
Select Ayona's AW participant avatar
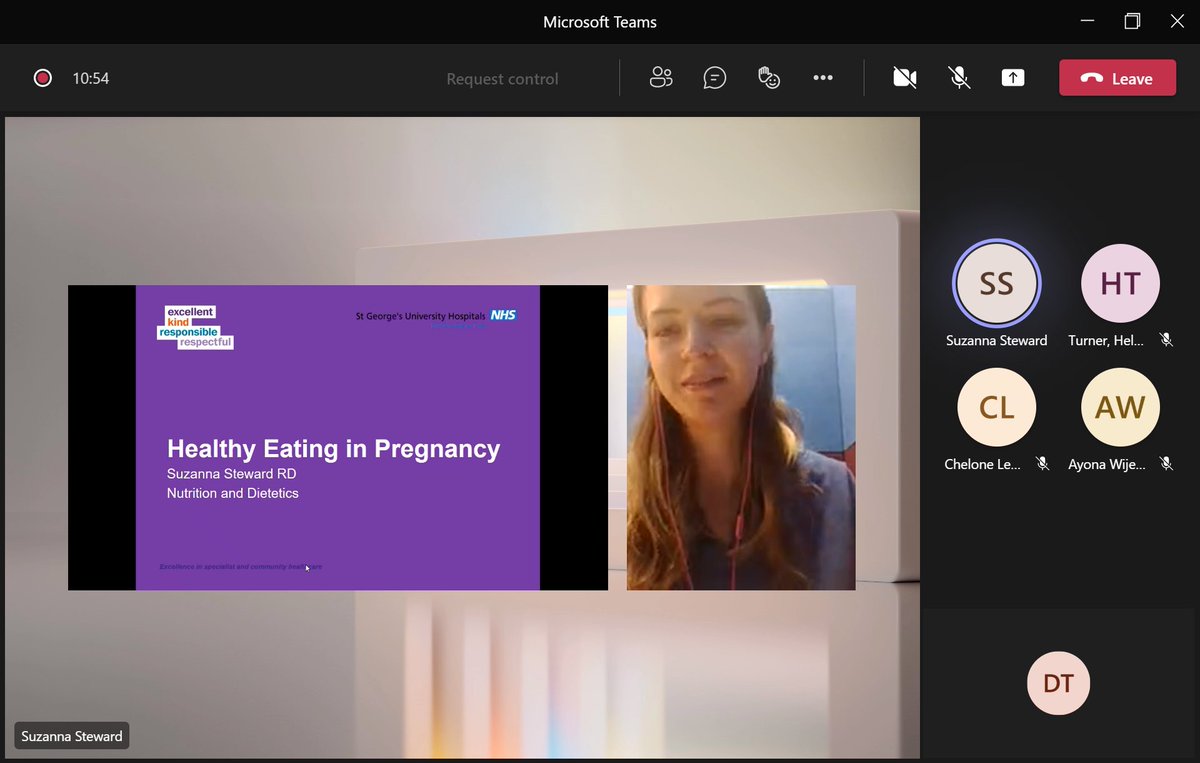tap(1120, 407)
